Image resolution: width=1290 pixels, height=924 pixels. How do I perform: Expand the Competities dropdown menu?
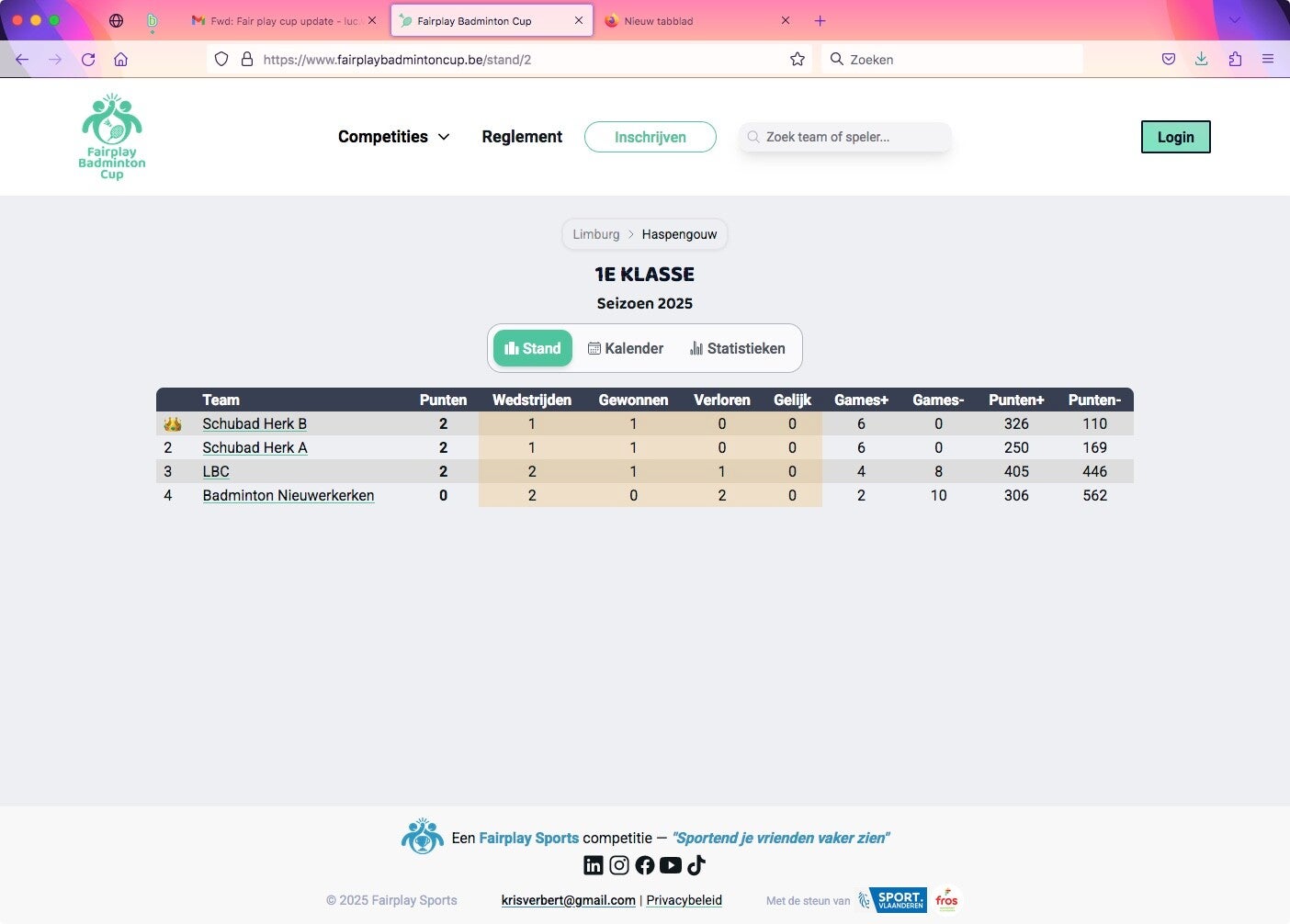point(394,137)
